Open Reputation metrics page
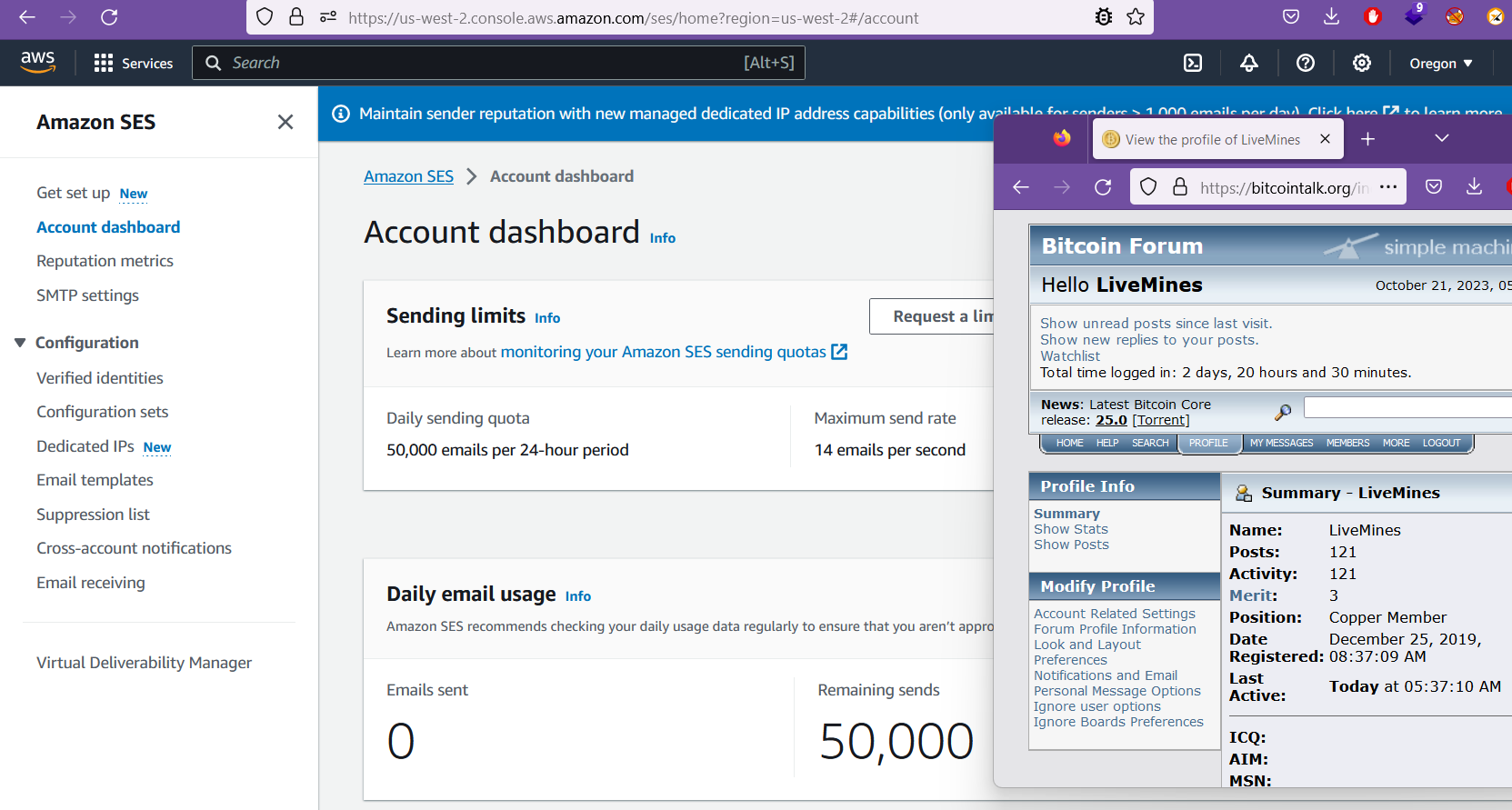1512x810 pixels. tap(105, 261)
